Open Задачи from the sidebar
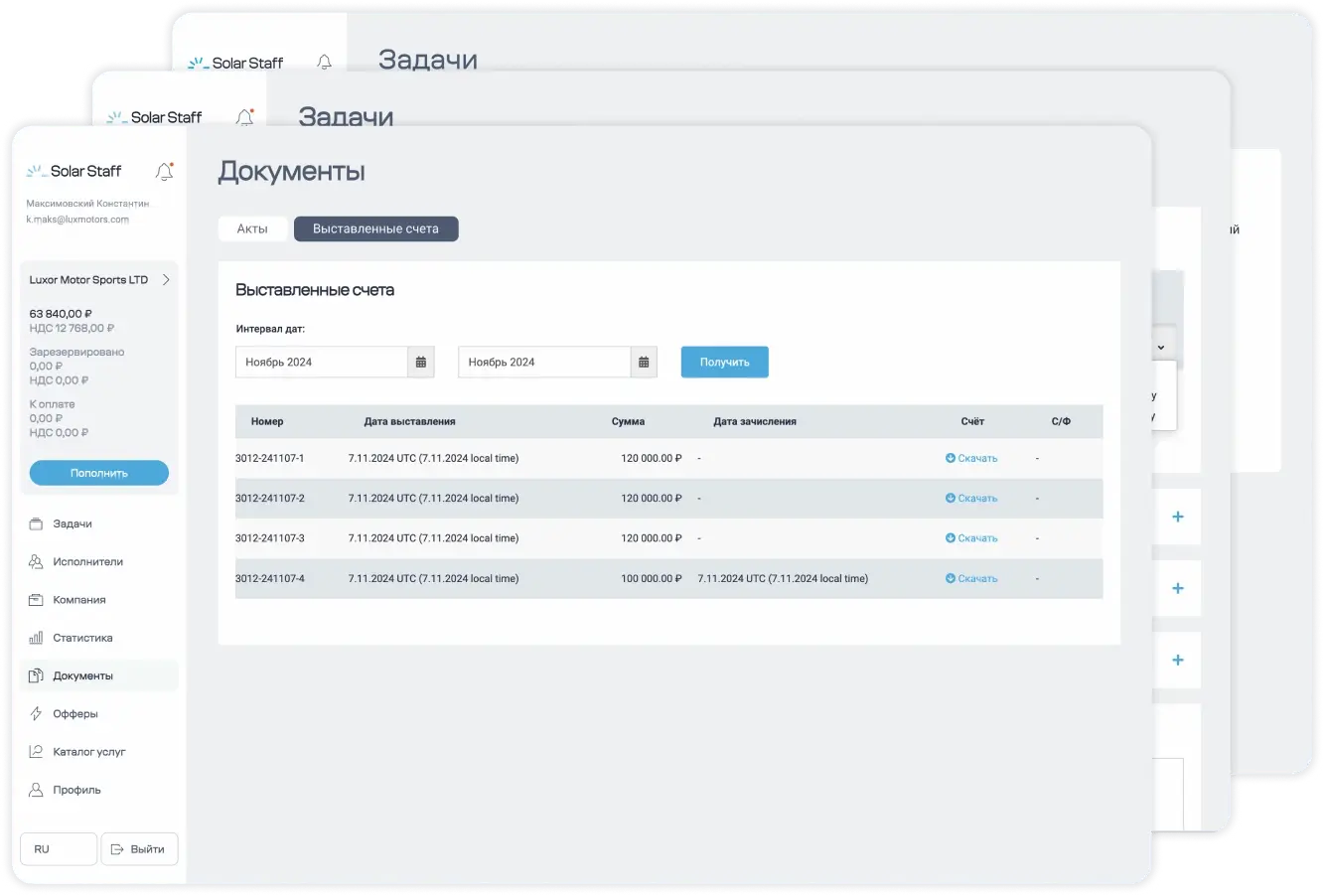The width and height of the screenshot is (1324, 896). [72, 523]
